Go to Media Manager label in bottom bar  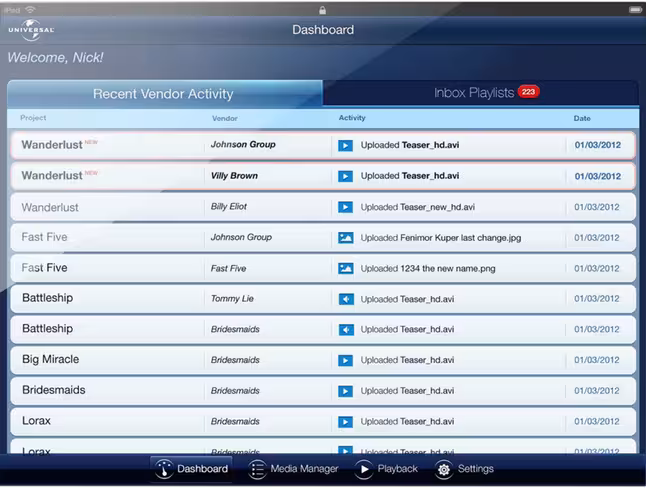[304, 469]
